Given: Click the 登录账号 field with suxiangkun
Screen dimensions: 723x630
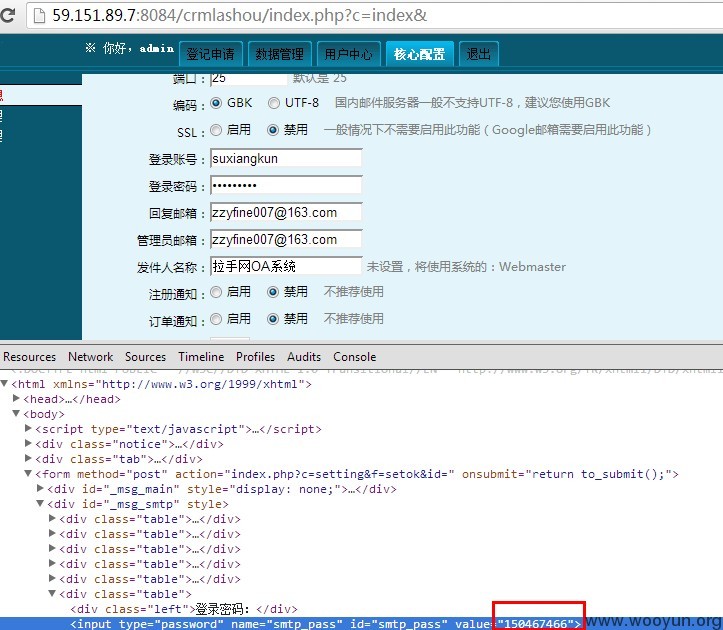Looking at the screenshot, I should pyautogui.click(x=286, y=159).
